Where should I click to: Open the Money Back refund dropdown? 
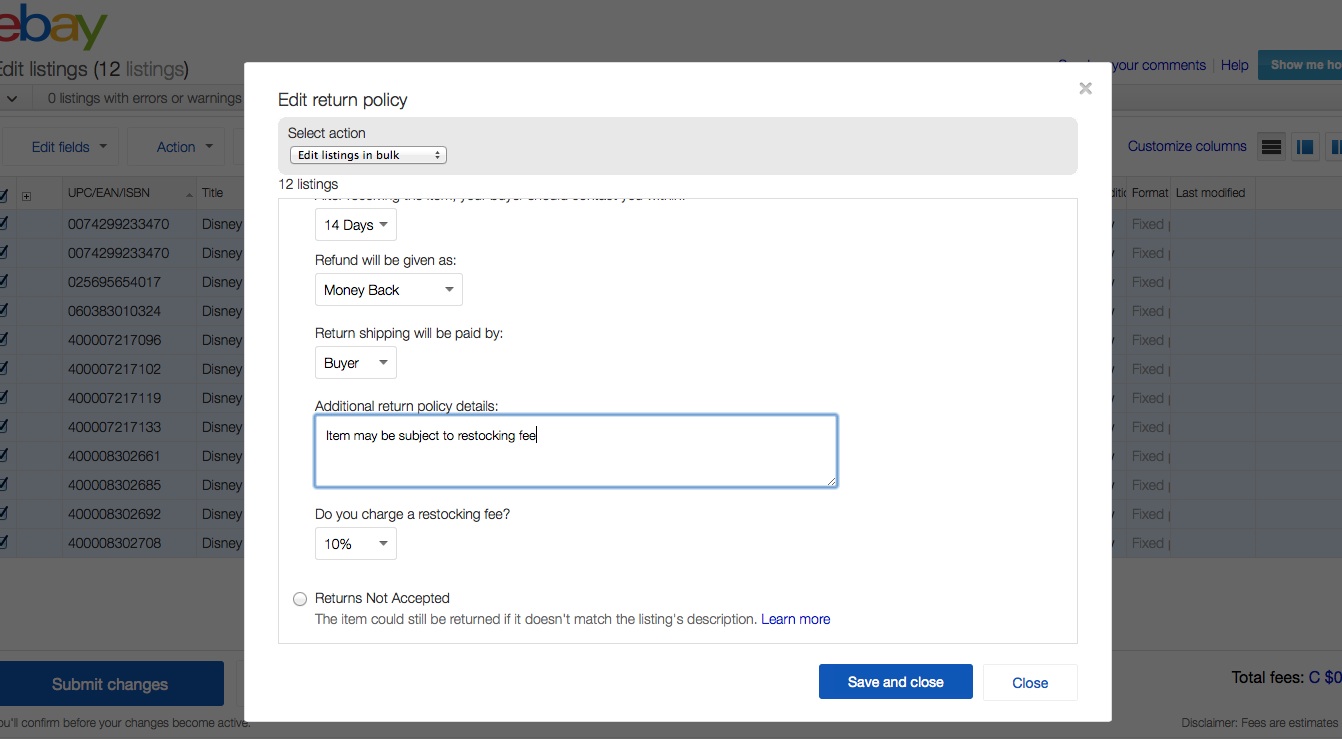pyautogui.click(x=388, y=290)
